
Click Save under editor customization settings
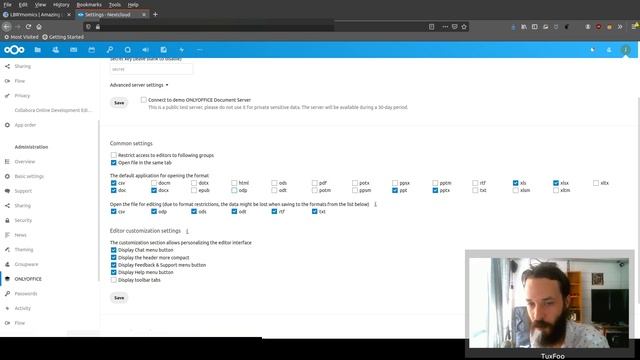119,298
